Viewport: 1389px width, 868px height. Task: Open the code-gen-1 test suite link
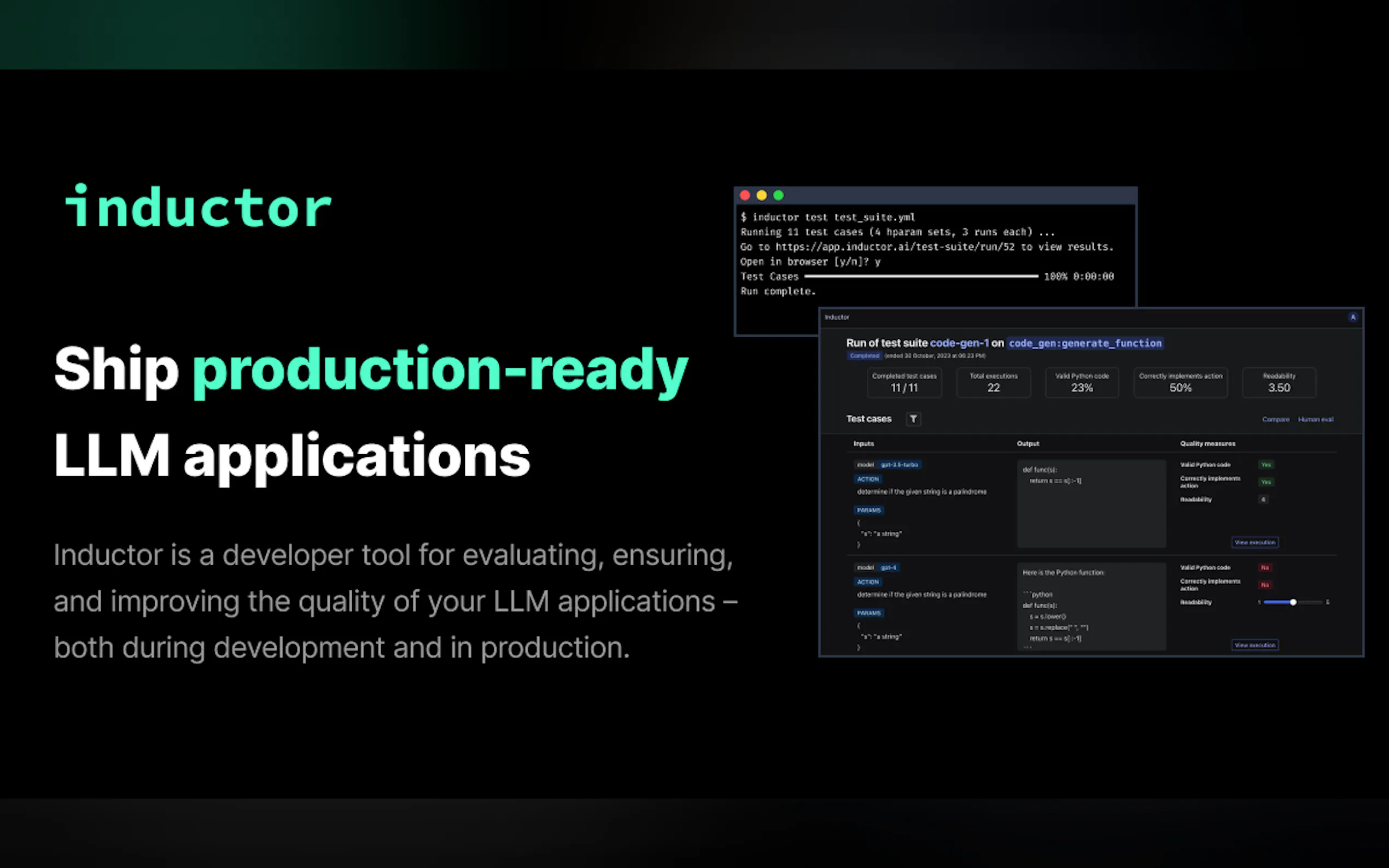959,343
